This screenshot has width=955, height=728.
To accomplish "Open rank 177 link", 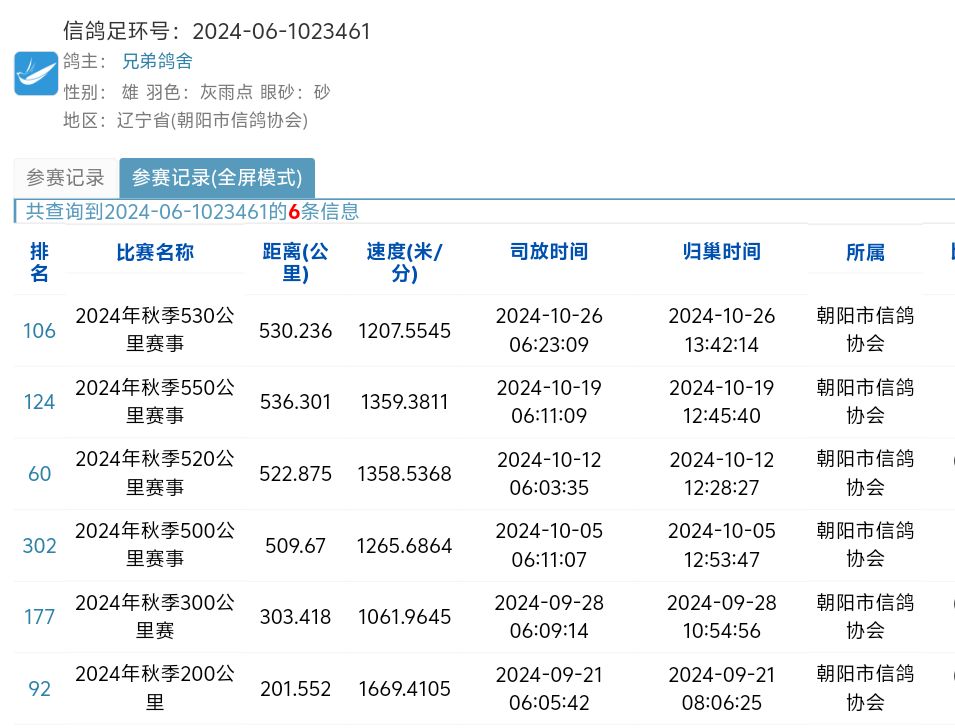I will coord(39,617).
